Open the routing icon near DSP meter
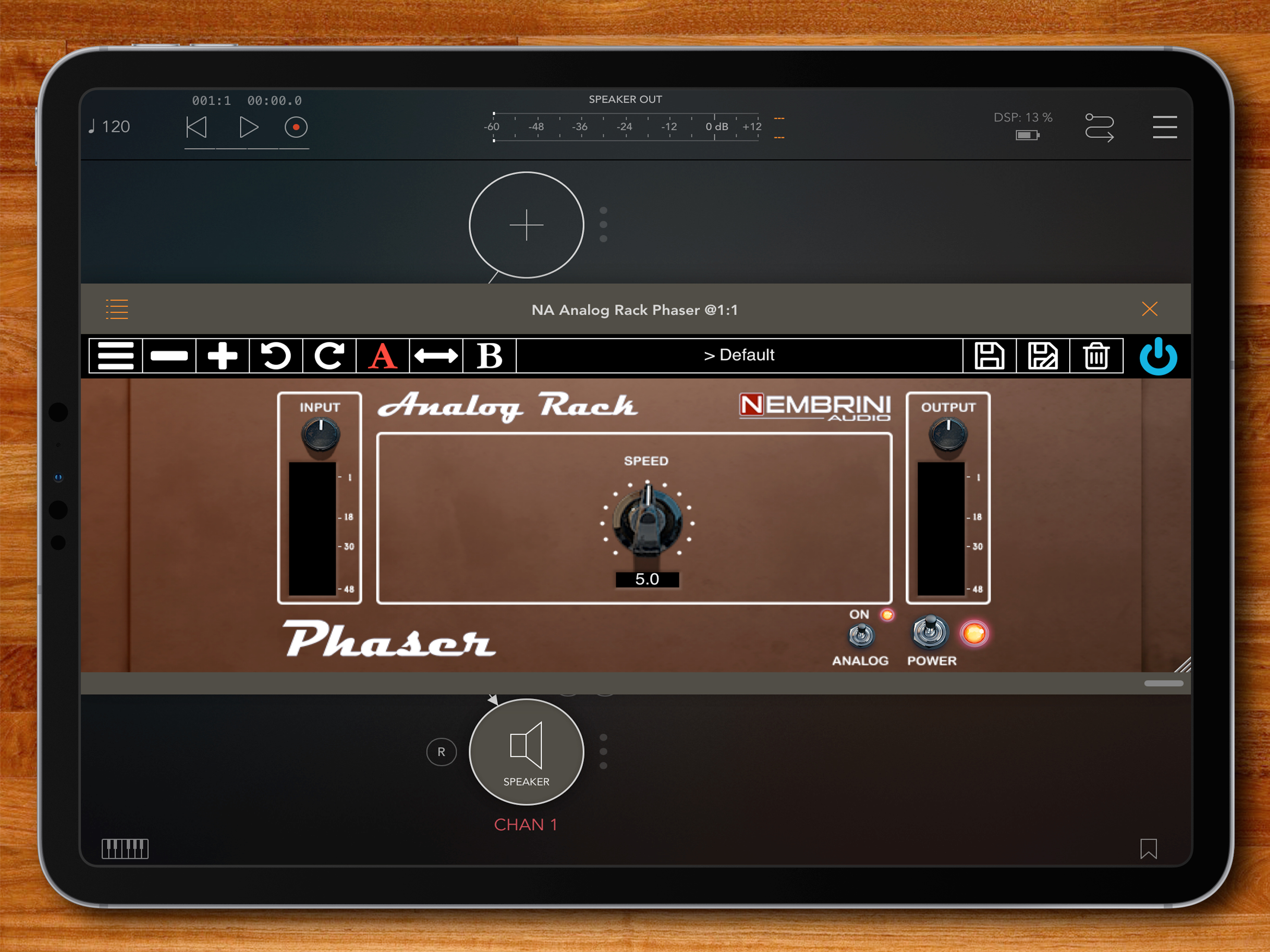The width and height of the screenshot is (1270, 952). [x=1099, y=127]
